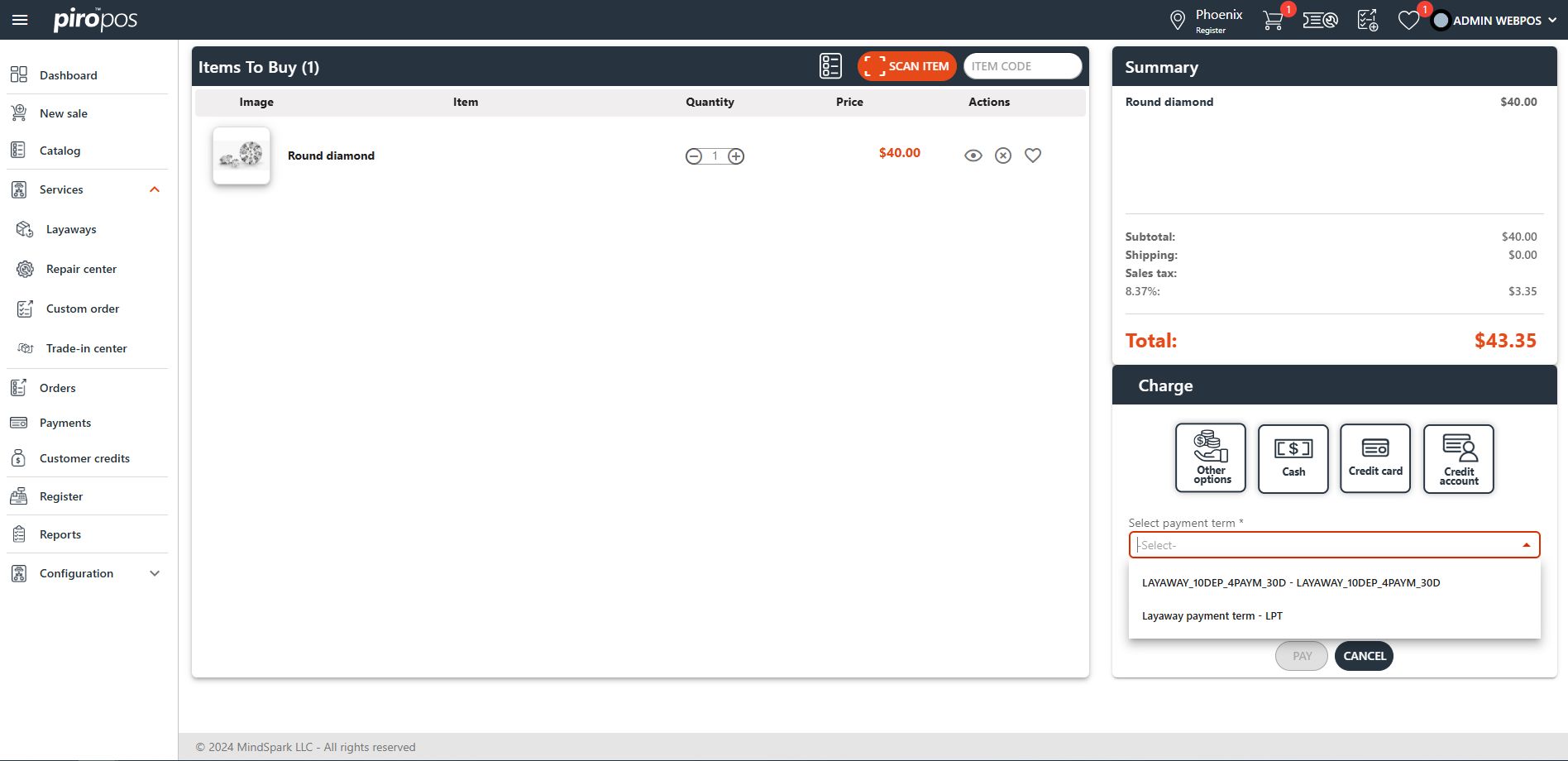Remove Round diamond with the X icon
The image size is (1568, 761).
tap(1002, 156)
